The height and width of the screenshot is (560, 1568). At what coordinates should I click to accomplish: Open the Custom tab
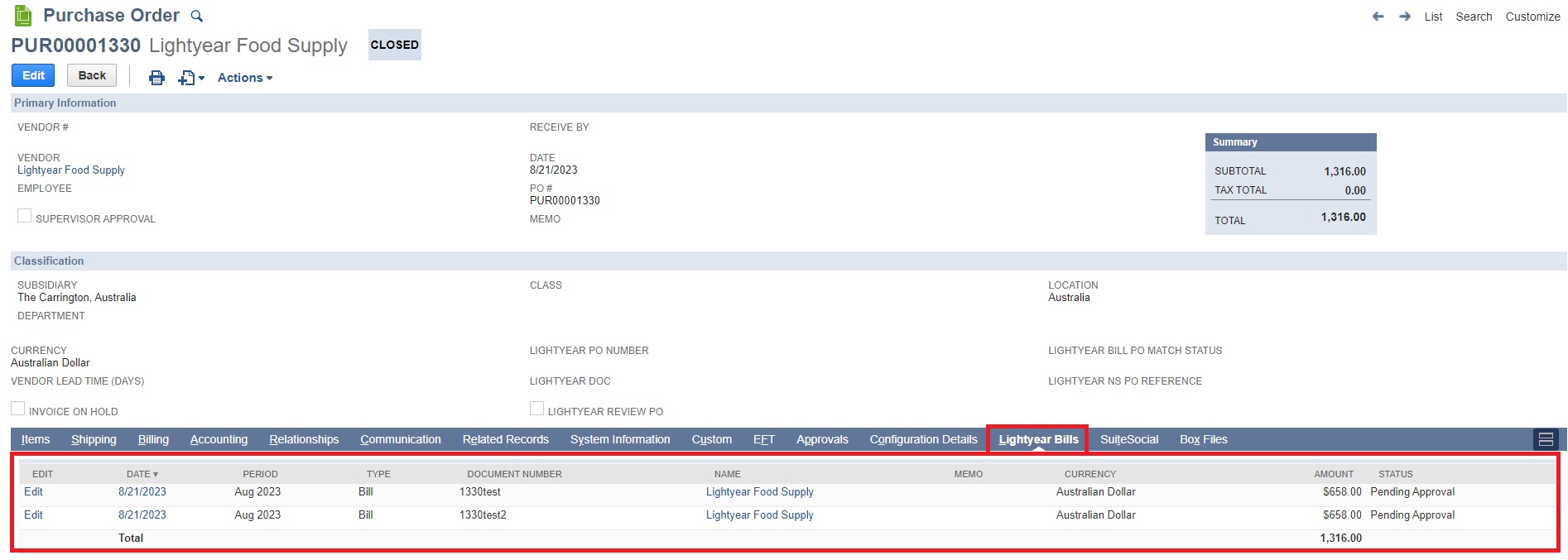[x=712, y=439]
